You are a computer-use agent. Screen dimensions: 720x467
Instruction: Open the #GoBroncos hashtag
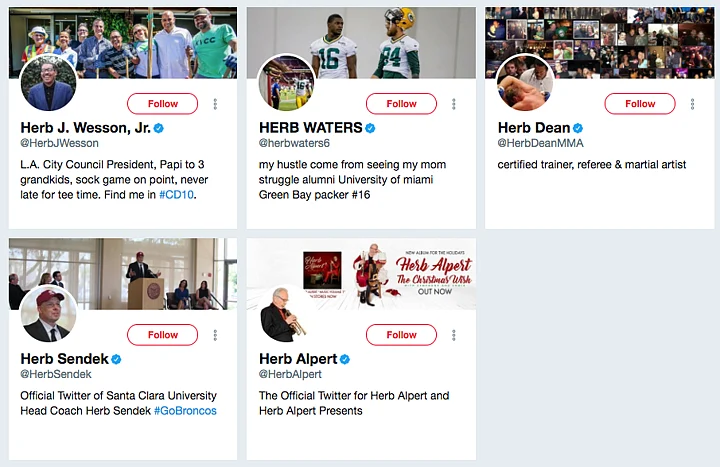185,411
